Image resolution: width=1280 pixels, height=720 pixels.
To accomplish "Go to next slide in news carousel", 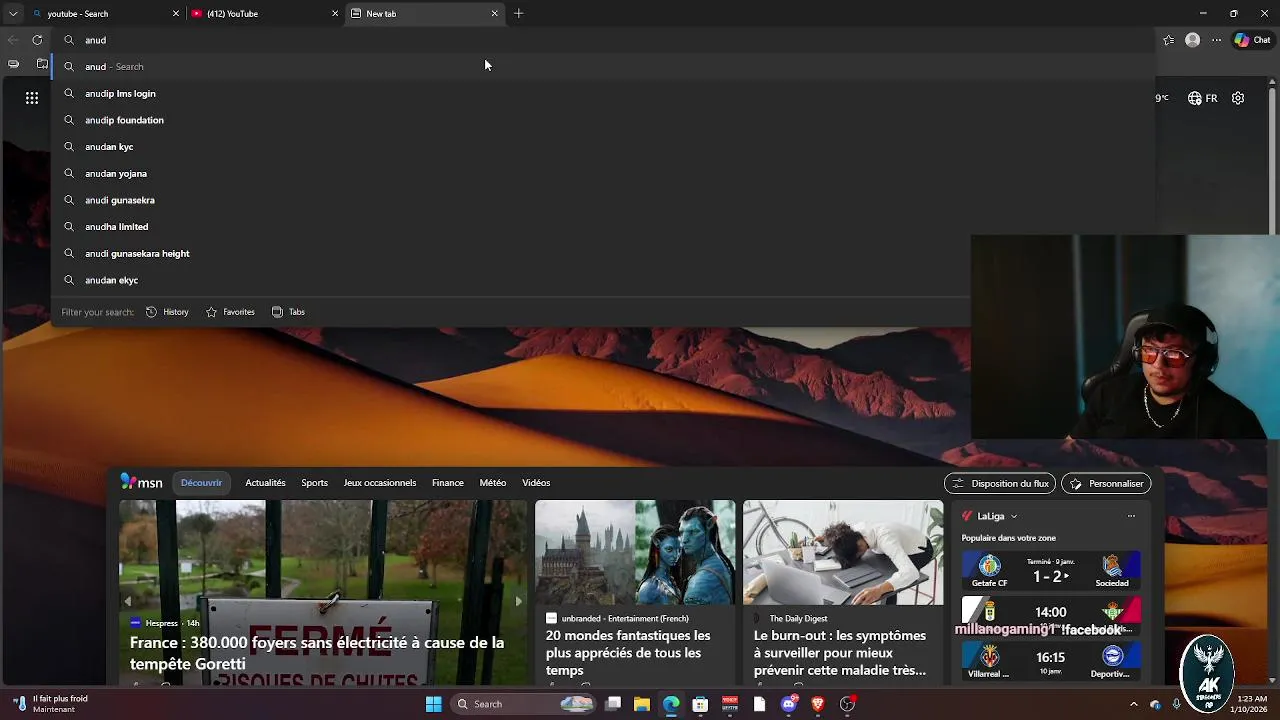I will coord(518,601).
